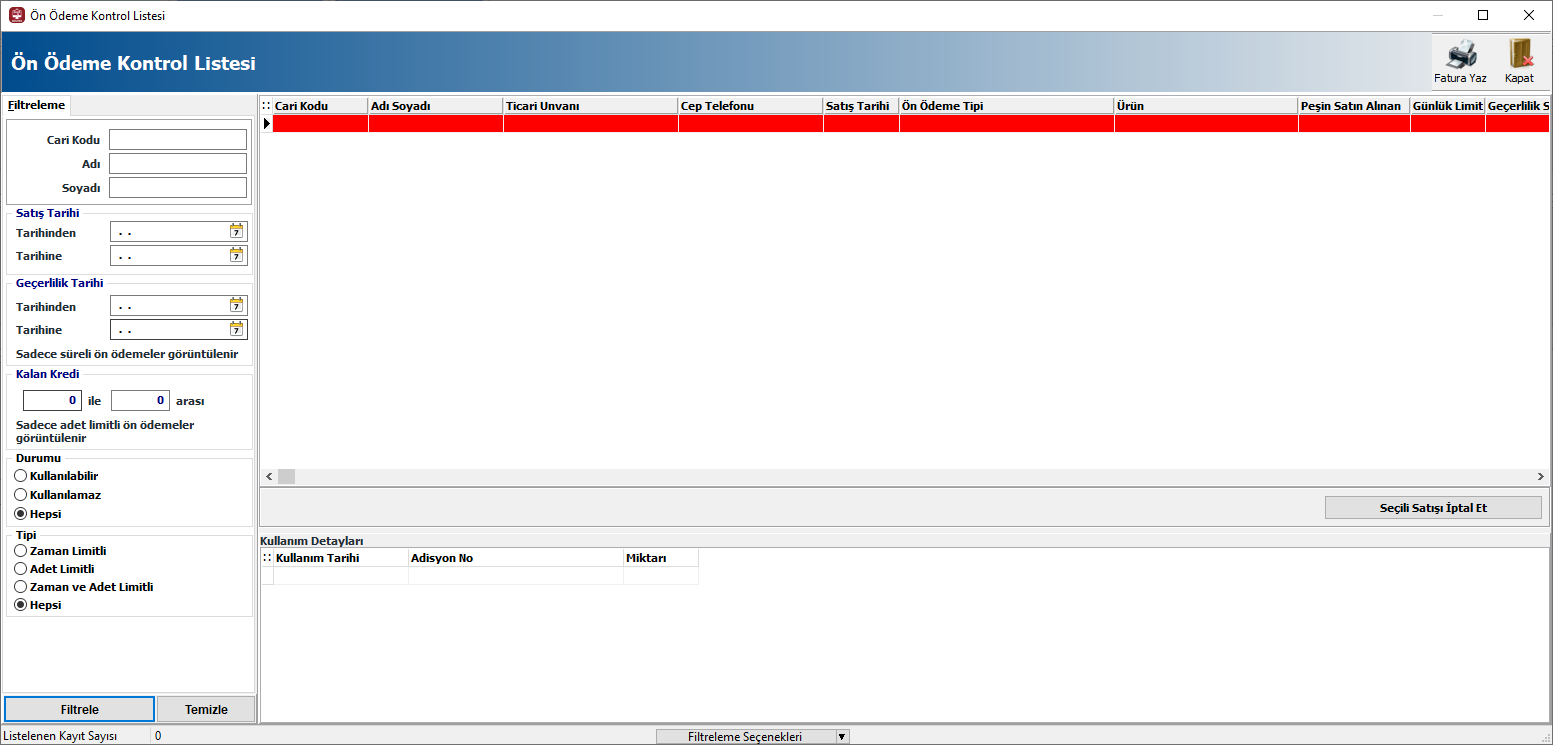Sort by Günlük Limit column header

click(x=1448, y=105)
